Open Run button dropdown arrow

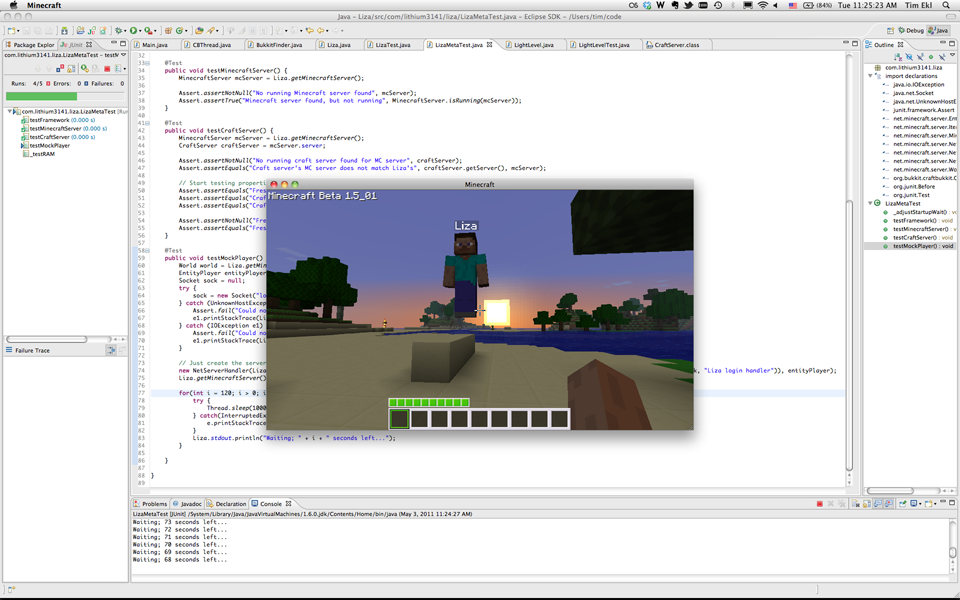point(140,31)
